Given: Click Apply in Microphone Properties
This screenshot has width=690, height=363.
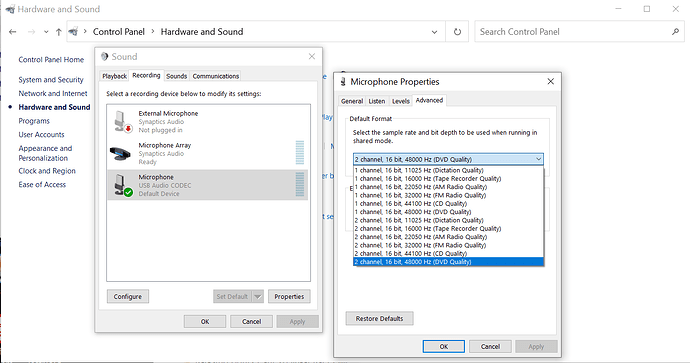Looking at the screenshot, I should (x=536, y=347).
